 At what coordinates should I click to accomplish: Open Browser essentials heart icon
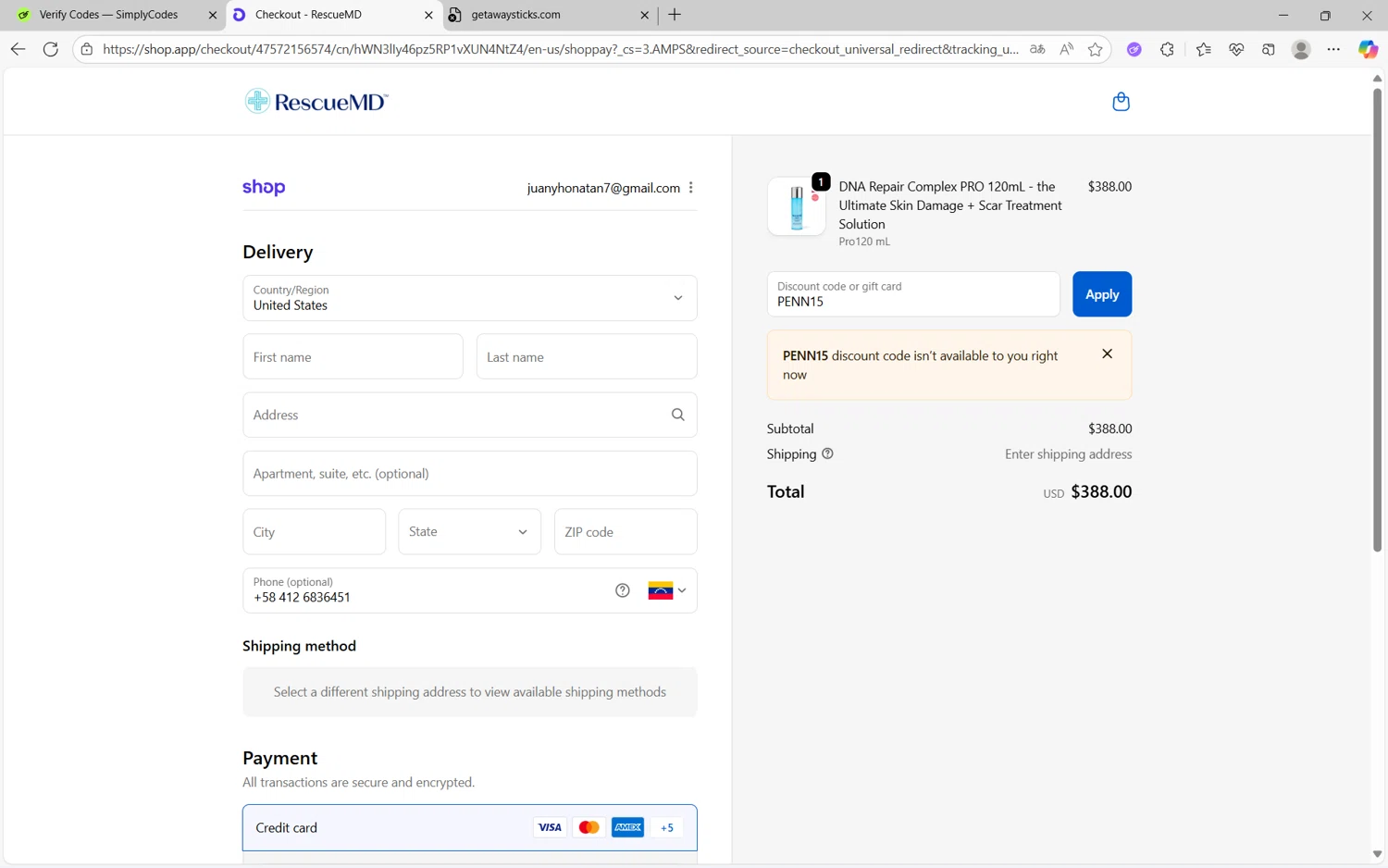(x=1236, y=49)
